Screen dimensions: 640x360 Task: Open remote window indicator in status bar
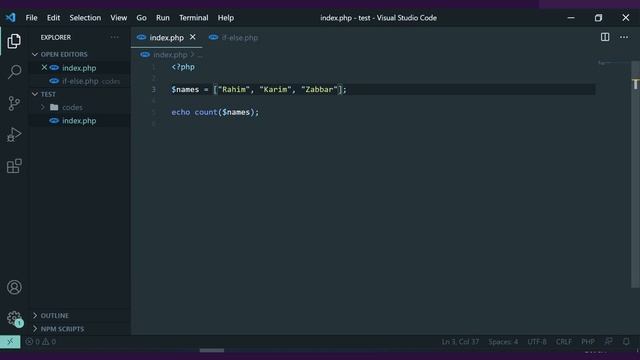coord(10,342)
